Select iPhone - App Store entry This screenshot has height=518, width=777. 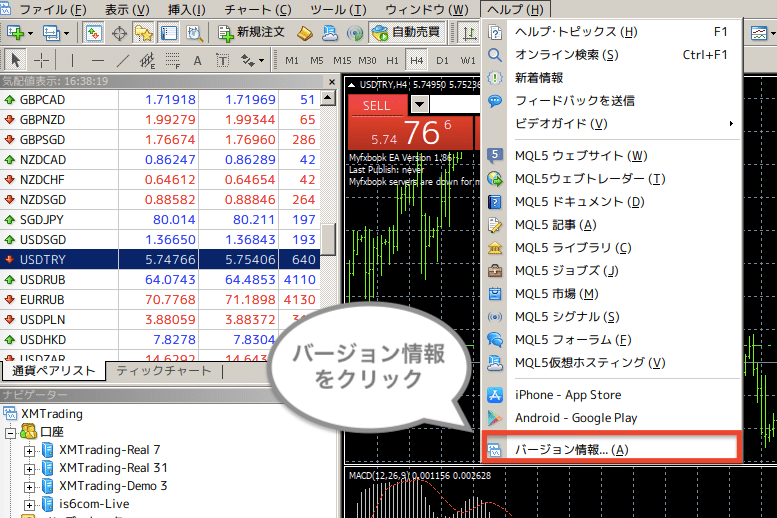point(611,395)
